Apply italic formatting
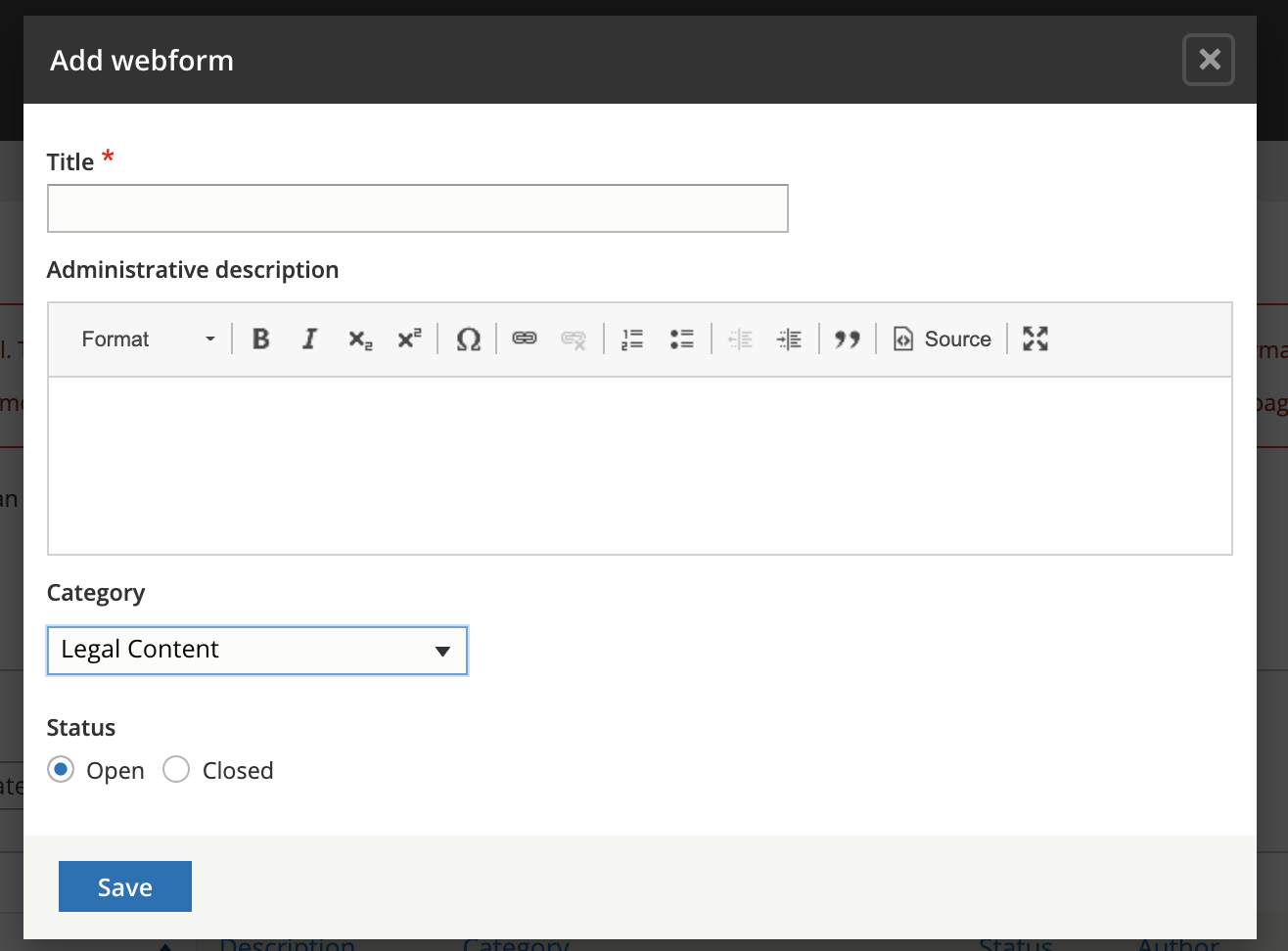The height and width of the screenshot is (951, 1288). point(309,339)
